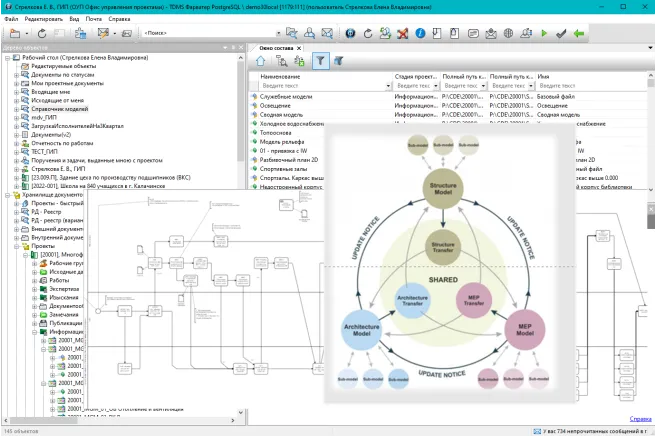
Task: Click the checkmark icon in main toolbar
Action: click(562, 33)
